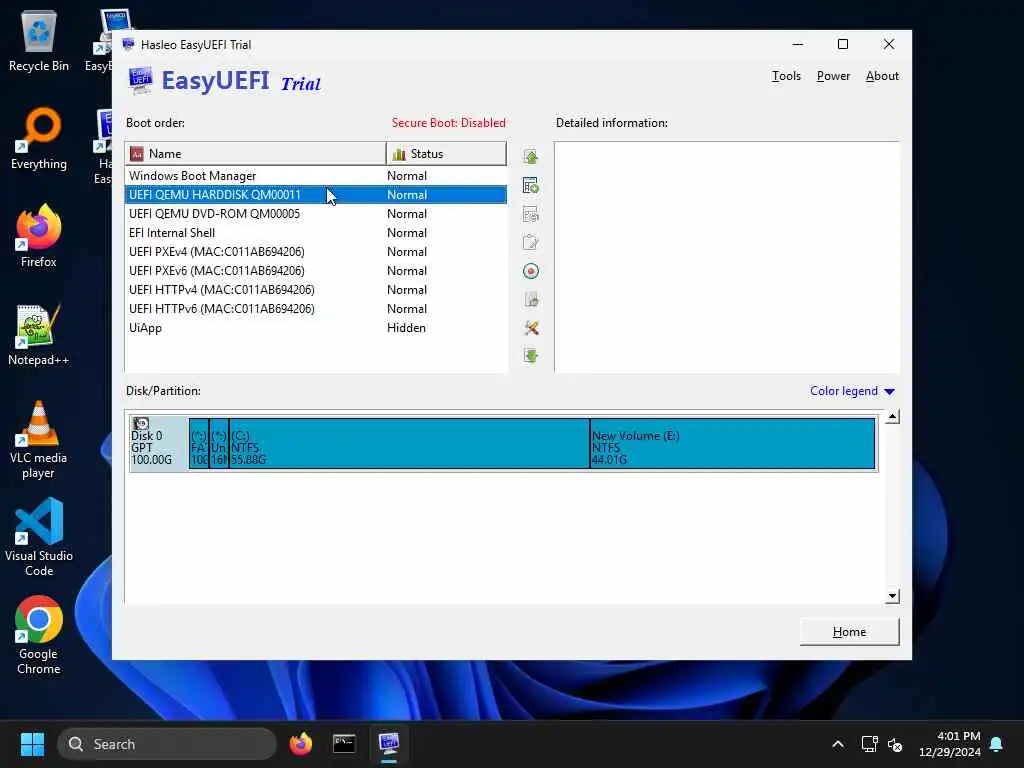Click the muted volume tray icon
Screen dimensions: 1024x768
(895, 744)
